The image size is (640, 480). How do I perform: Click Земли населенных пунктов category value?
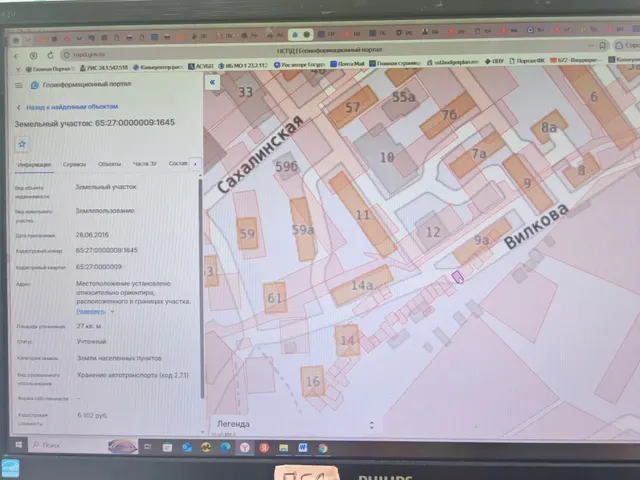click(x=119, y=358)
